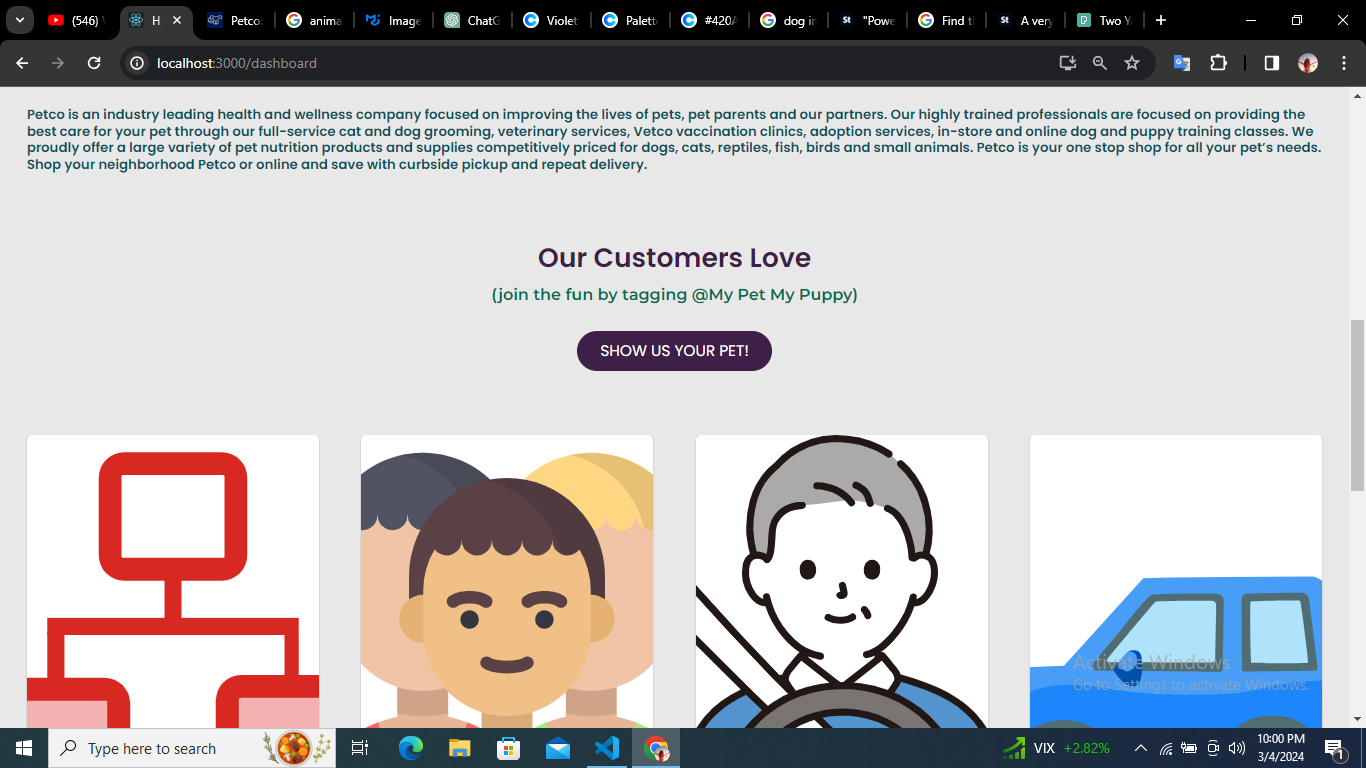1366x768 pixels.
Task: Open the Chrome extensions puzzle icon
Action: click(x=1218, y=63)
